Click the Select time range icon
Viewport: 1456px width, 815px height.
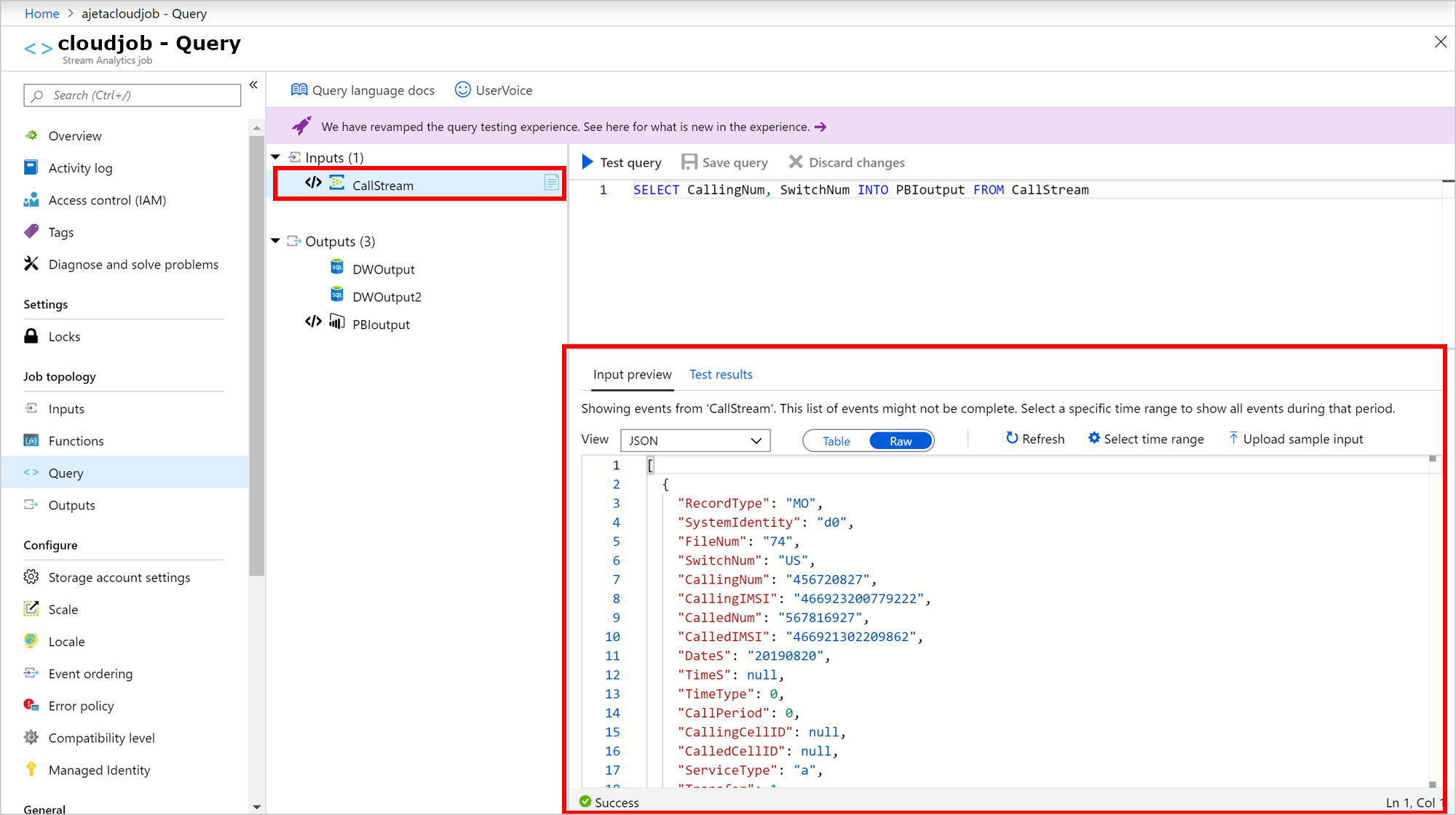(1093, 439)
